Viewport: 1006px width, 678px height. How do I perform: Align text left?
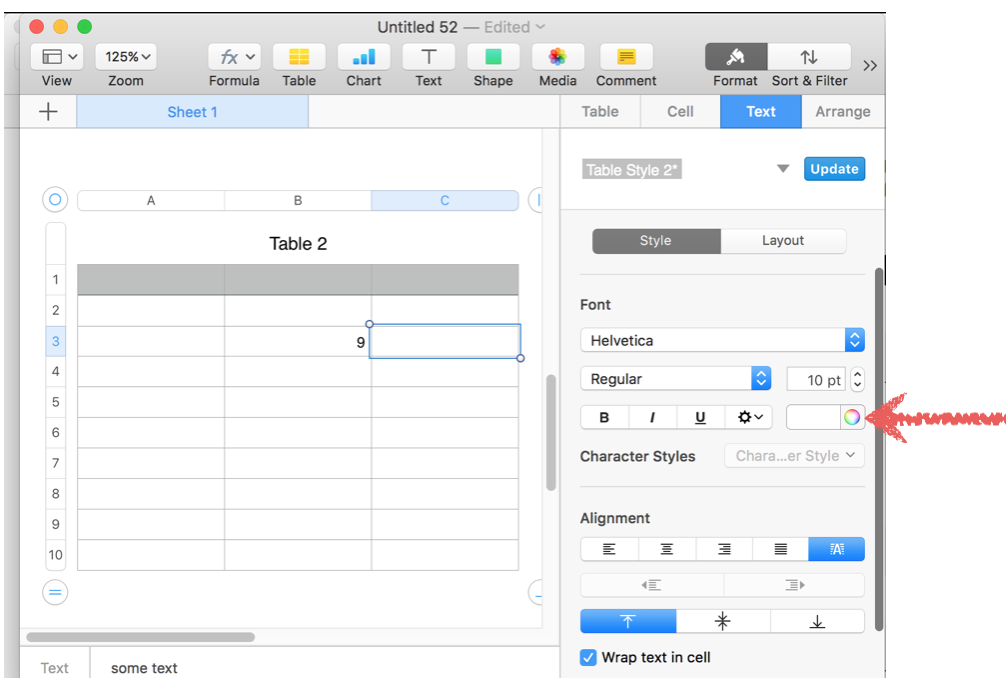(x=610, y=549)
